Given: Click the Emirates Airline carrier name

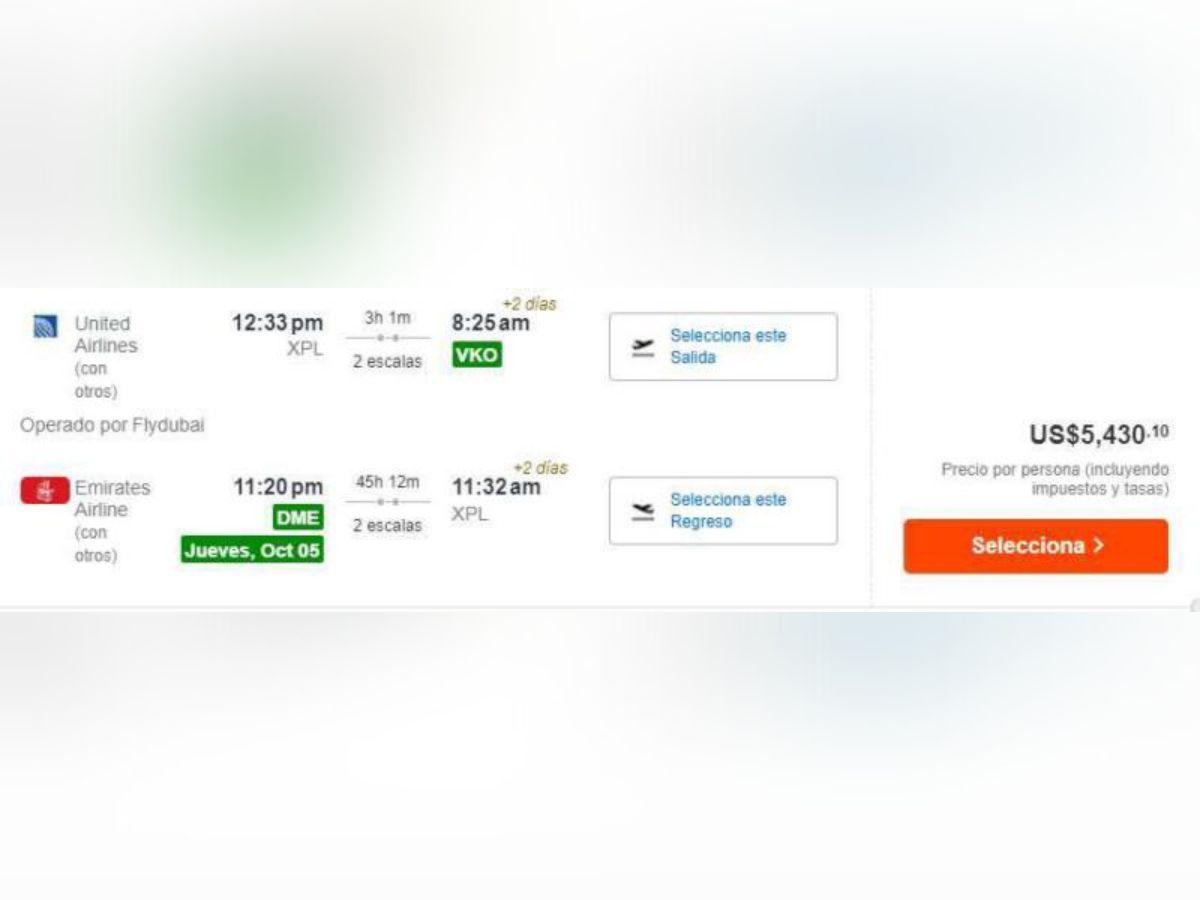Looking at the screenshot, I should 112,499.
